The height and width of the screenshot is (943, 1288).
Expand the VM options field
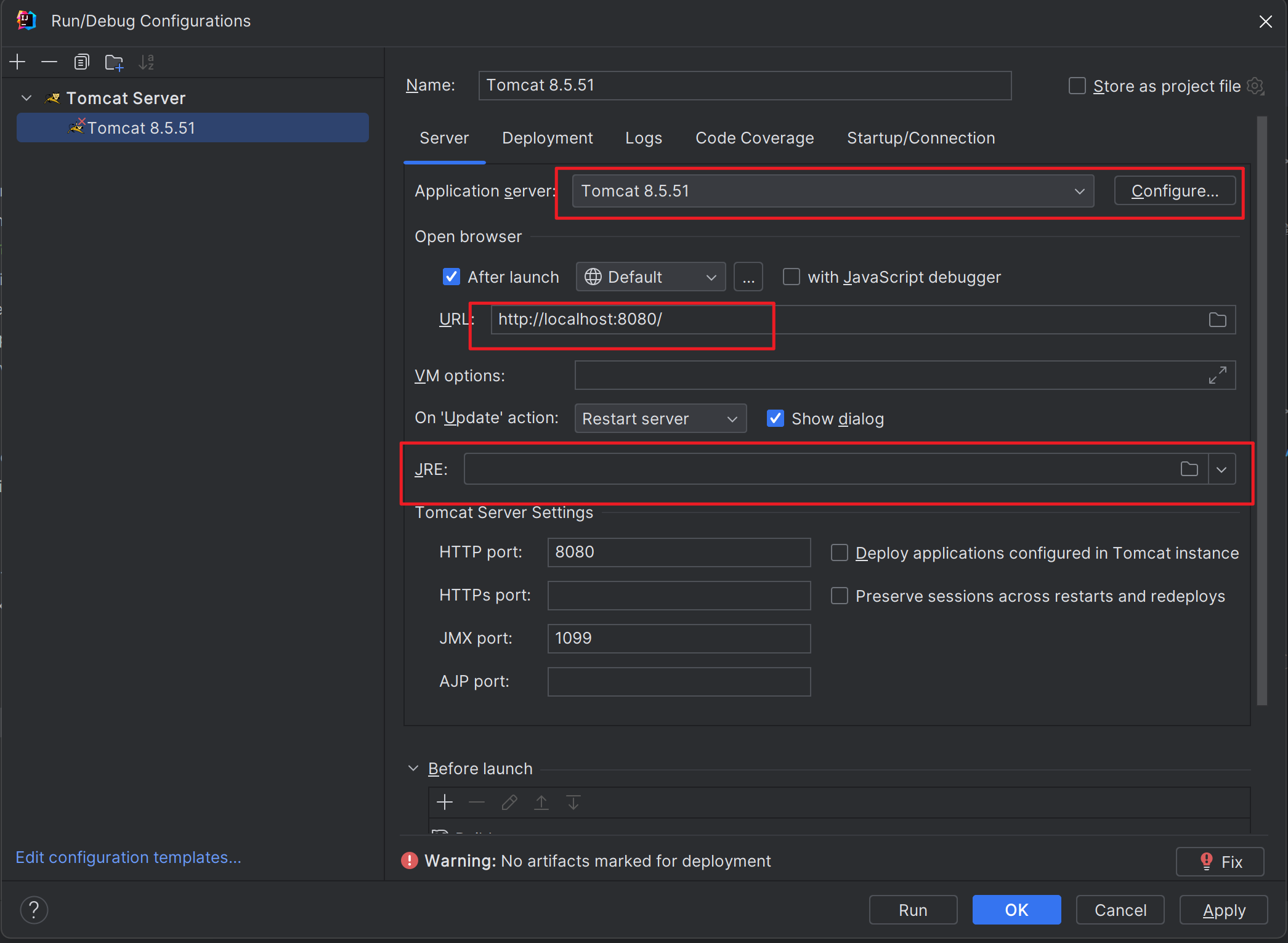(x=1217, y=375)
